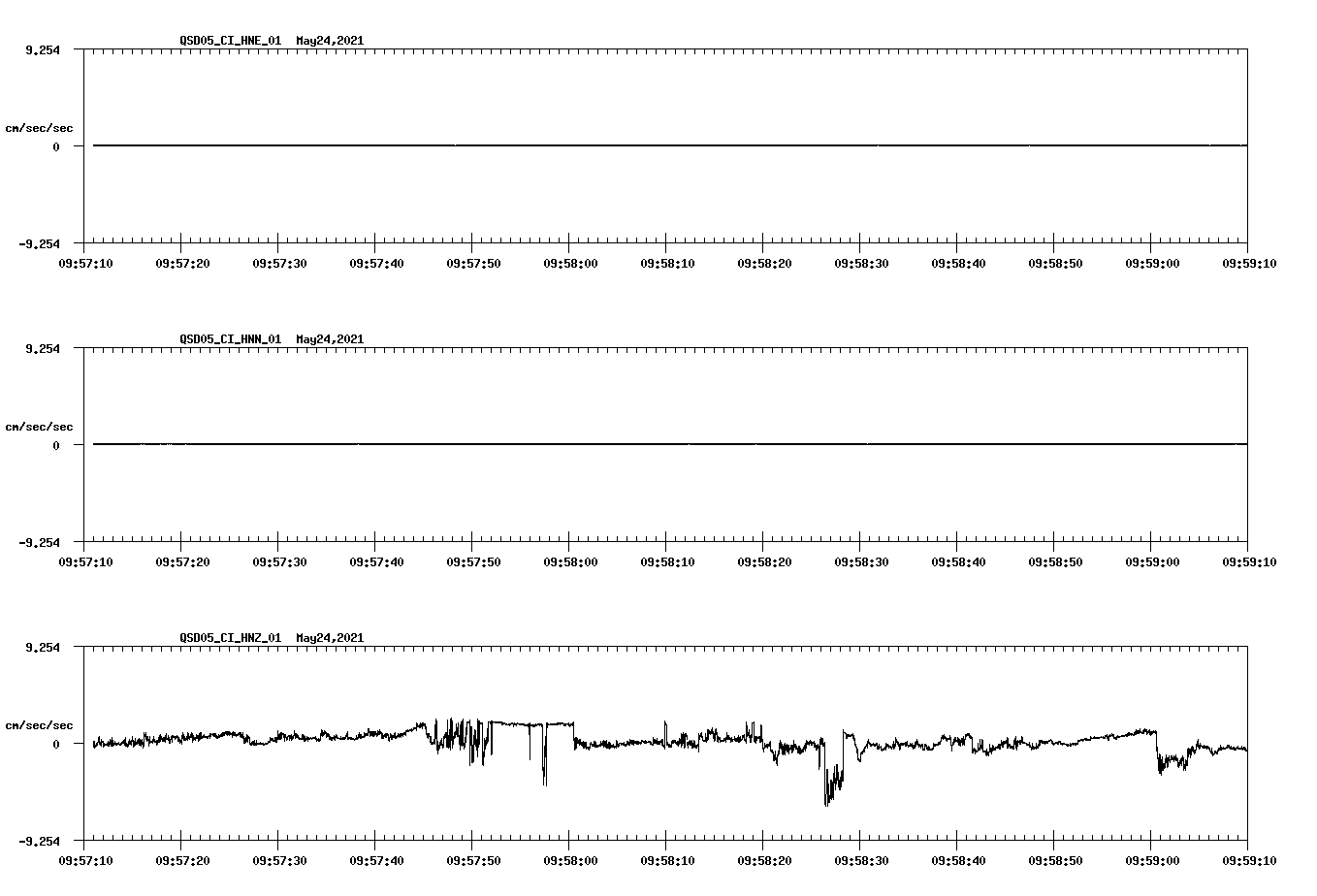
Task: Click the 09:58:30 tick mark on bottom axis
Action: coord(858,840)
